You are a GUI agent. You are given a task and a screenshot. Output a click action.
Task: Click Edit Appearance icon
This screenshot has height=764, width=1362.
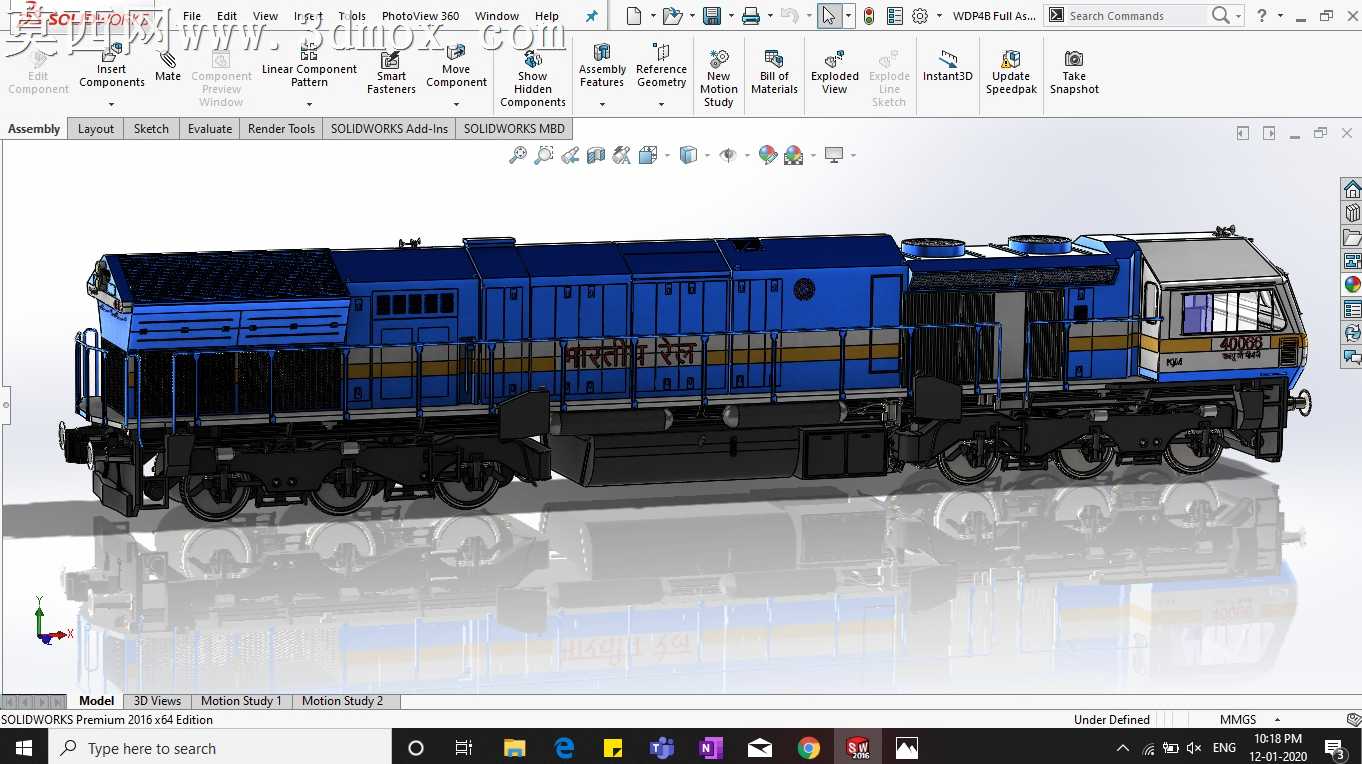(x=768, y=155)
